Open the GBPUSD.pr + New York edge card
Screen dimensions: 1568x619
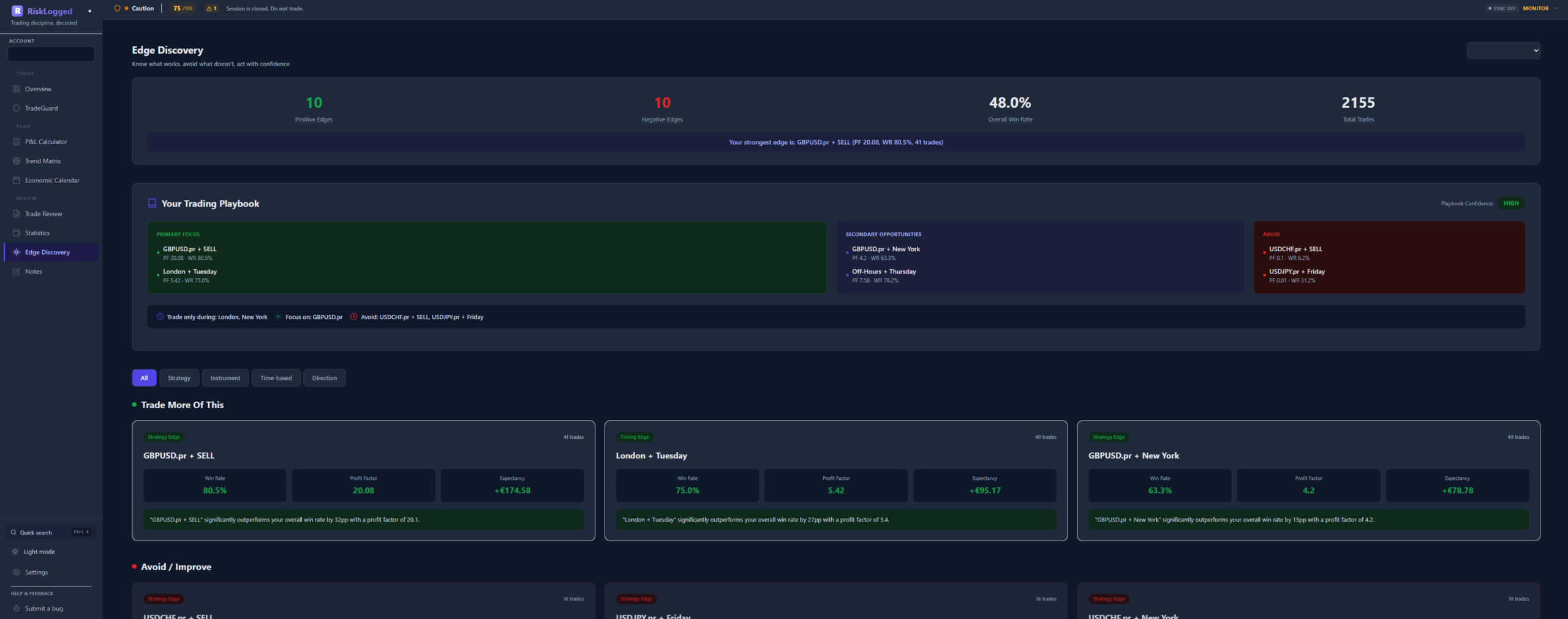(1308, 480)
